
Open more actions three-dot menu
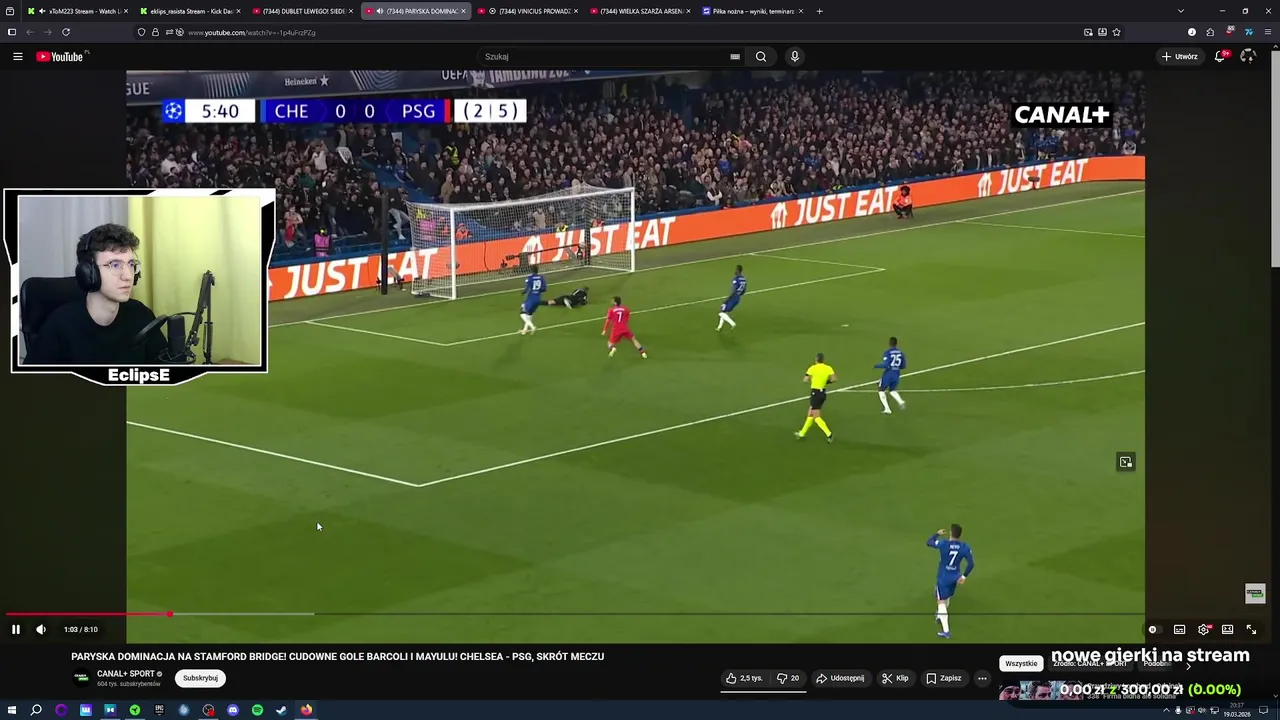pos(982,678)
